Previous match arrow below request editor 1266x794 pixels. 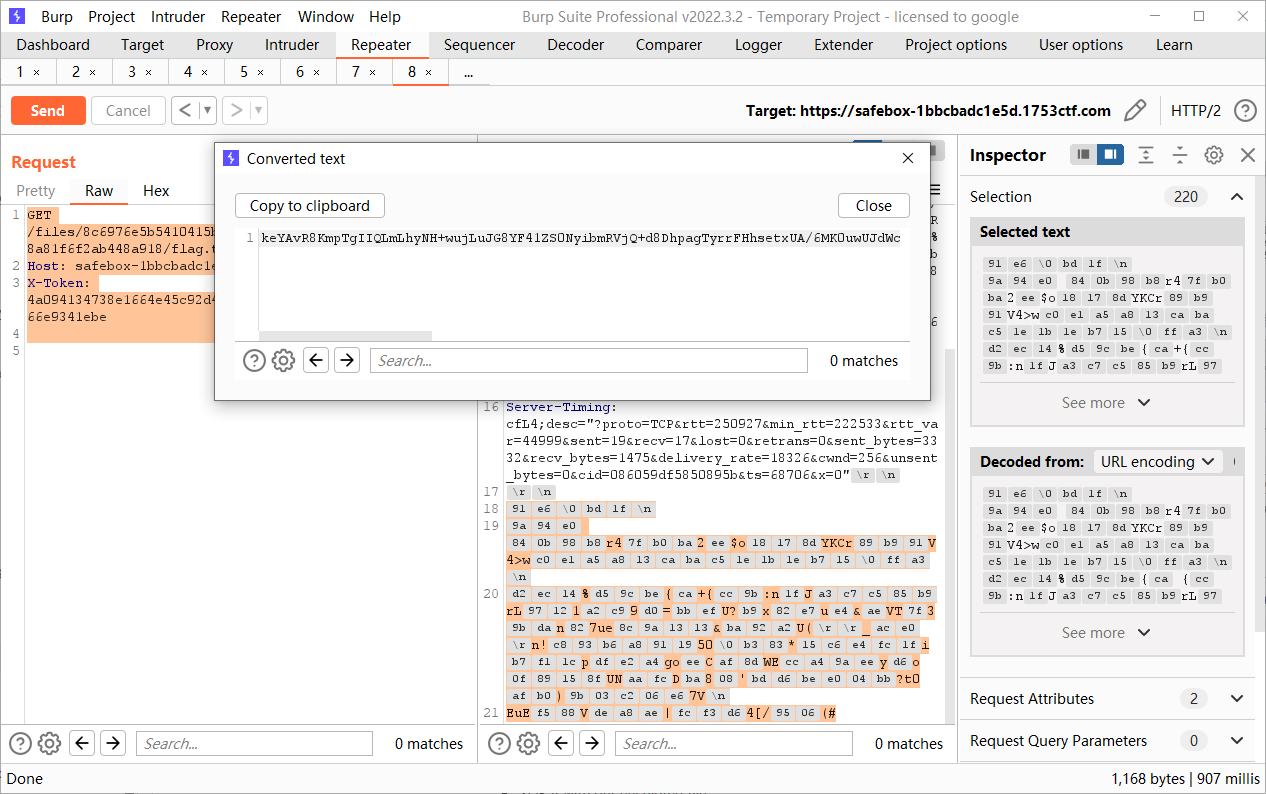pyautogui.click(x=82, y=743)
